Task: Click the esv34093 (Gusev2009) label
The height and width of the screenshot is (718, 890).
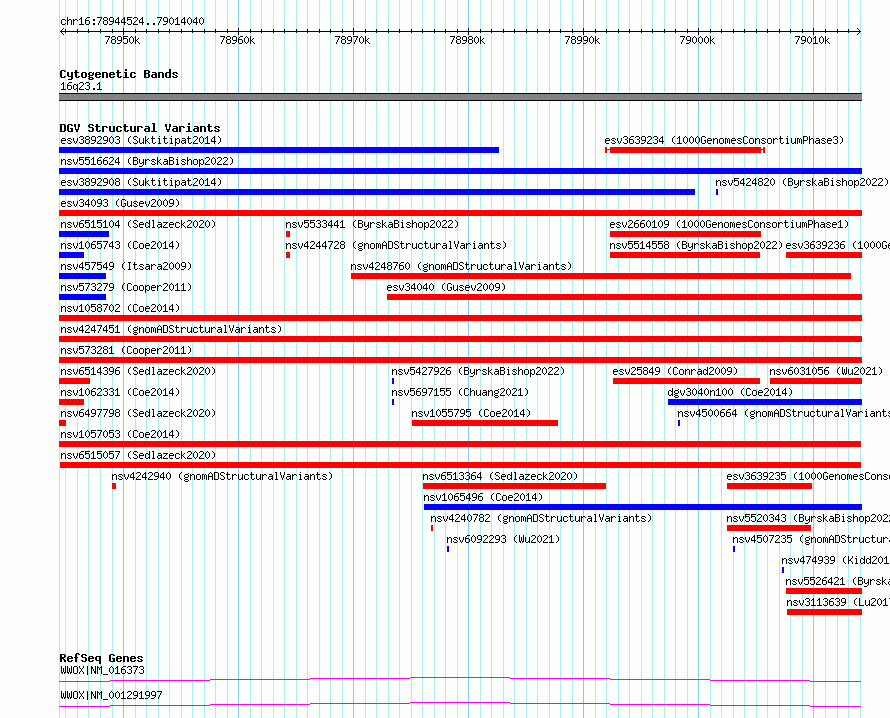Action: tap(120, 203)
